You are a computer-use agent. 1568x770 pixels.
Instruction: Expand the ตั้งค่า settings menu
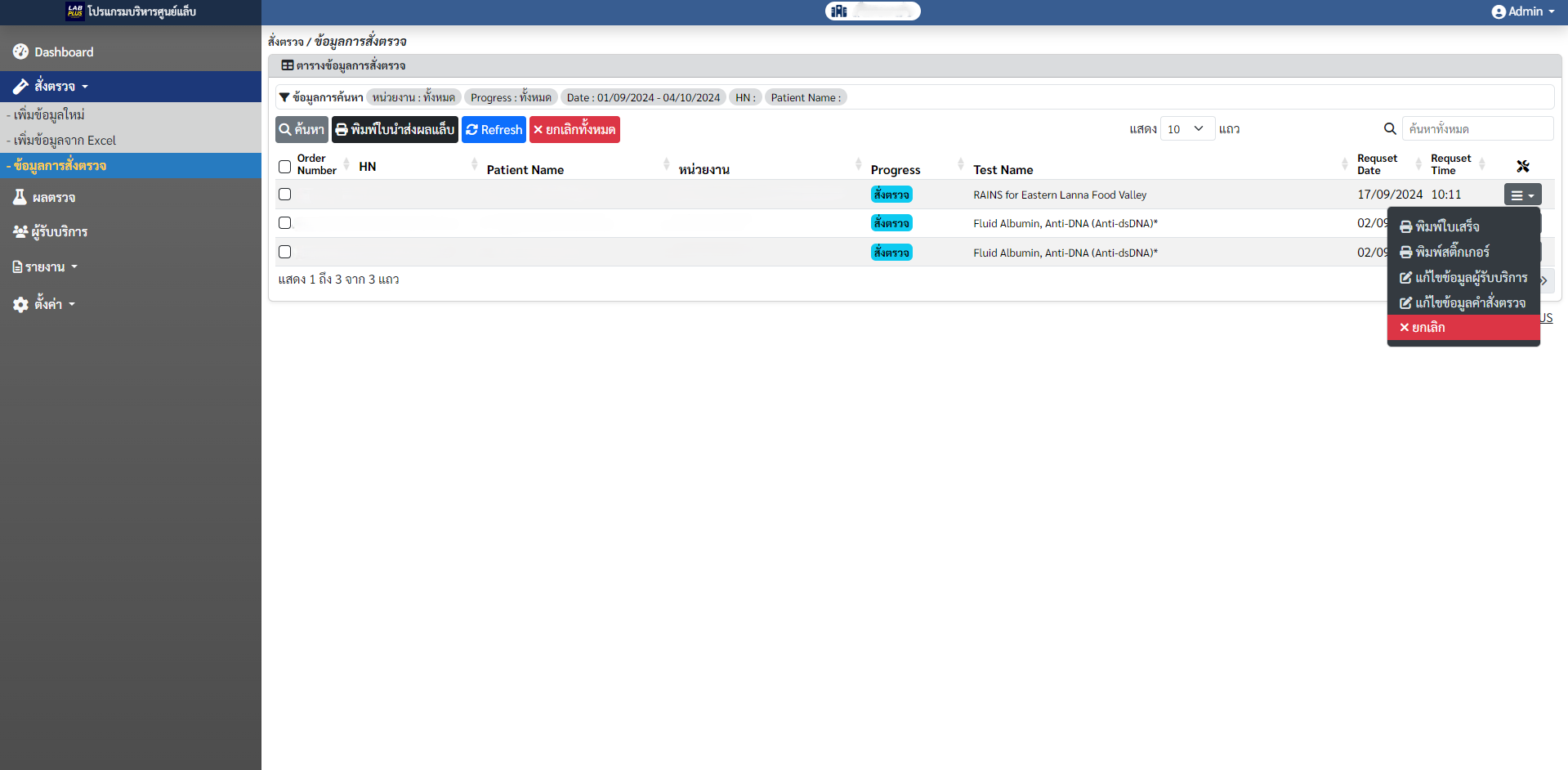coord(44,304)
